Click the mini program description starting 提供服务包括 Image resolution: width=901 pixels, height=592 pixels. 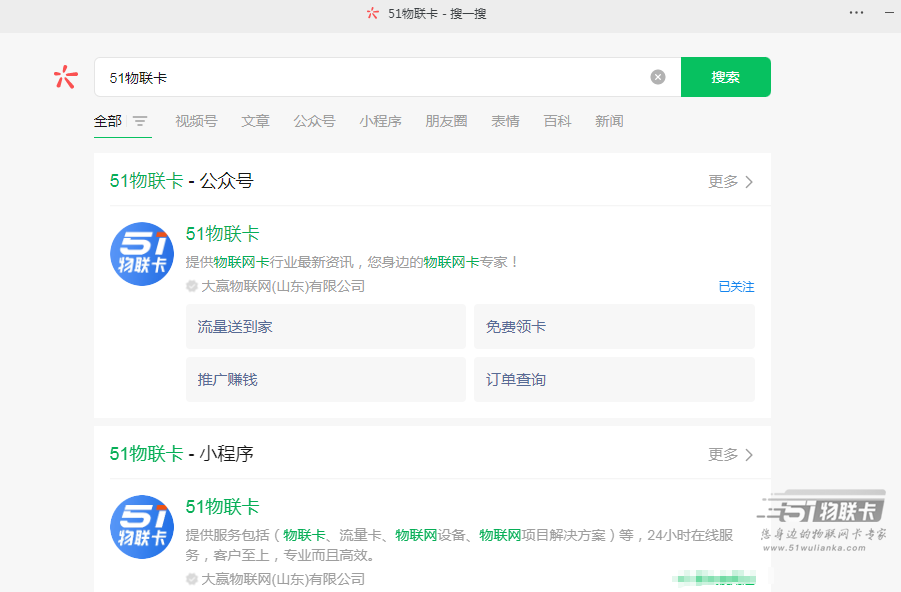459,545
